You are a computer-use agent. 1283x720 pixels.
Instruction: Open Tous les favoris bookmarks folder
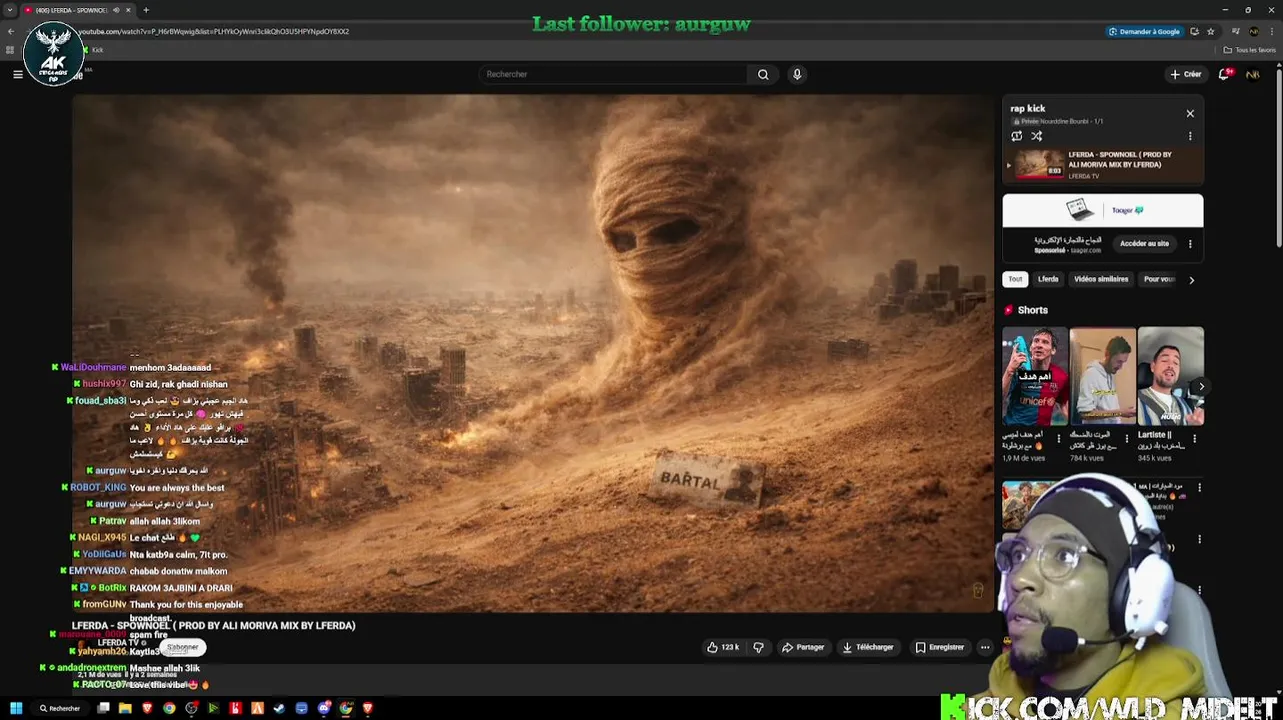coord(1250,50)
